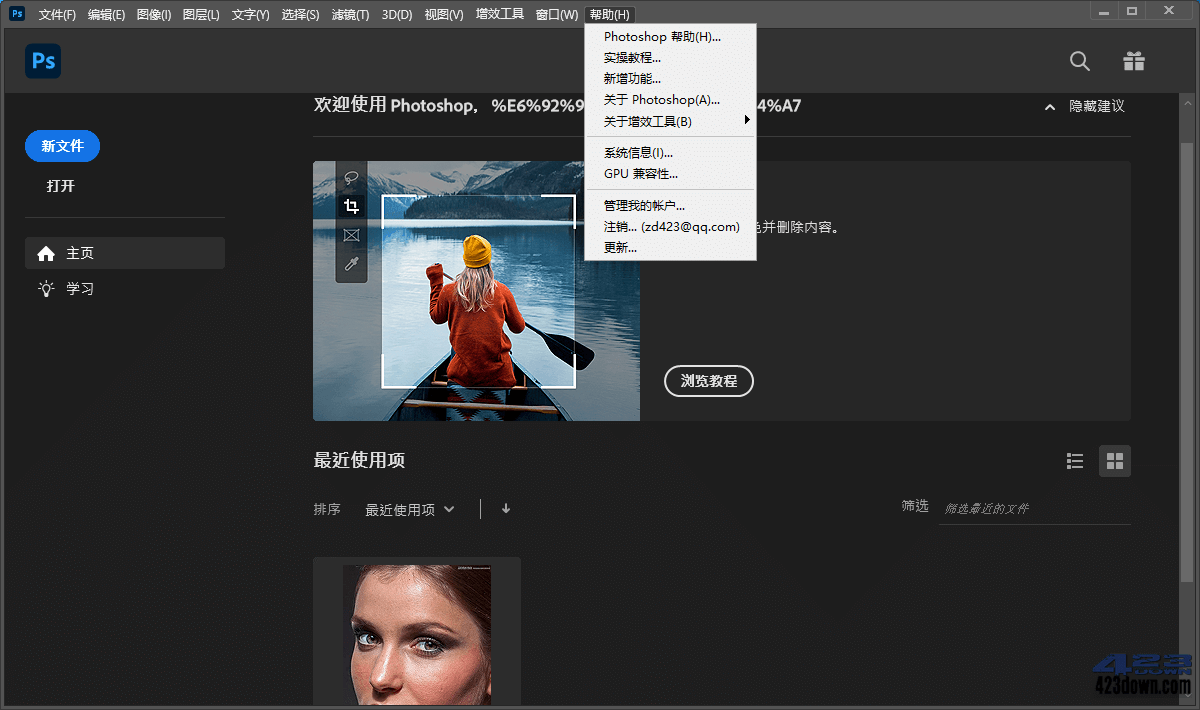The width and height of the screenshot is (1200, 710).
Task: Open the 滤镜(T) menu
Action: tap(349, 14)
